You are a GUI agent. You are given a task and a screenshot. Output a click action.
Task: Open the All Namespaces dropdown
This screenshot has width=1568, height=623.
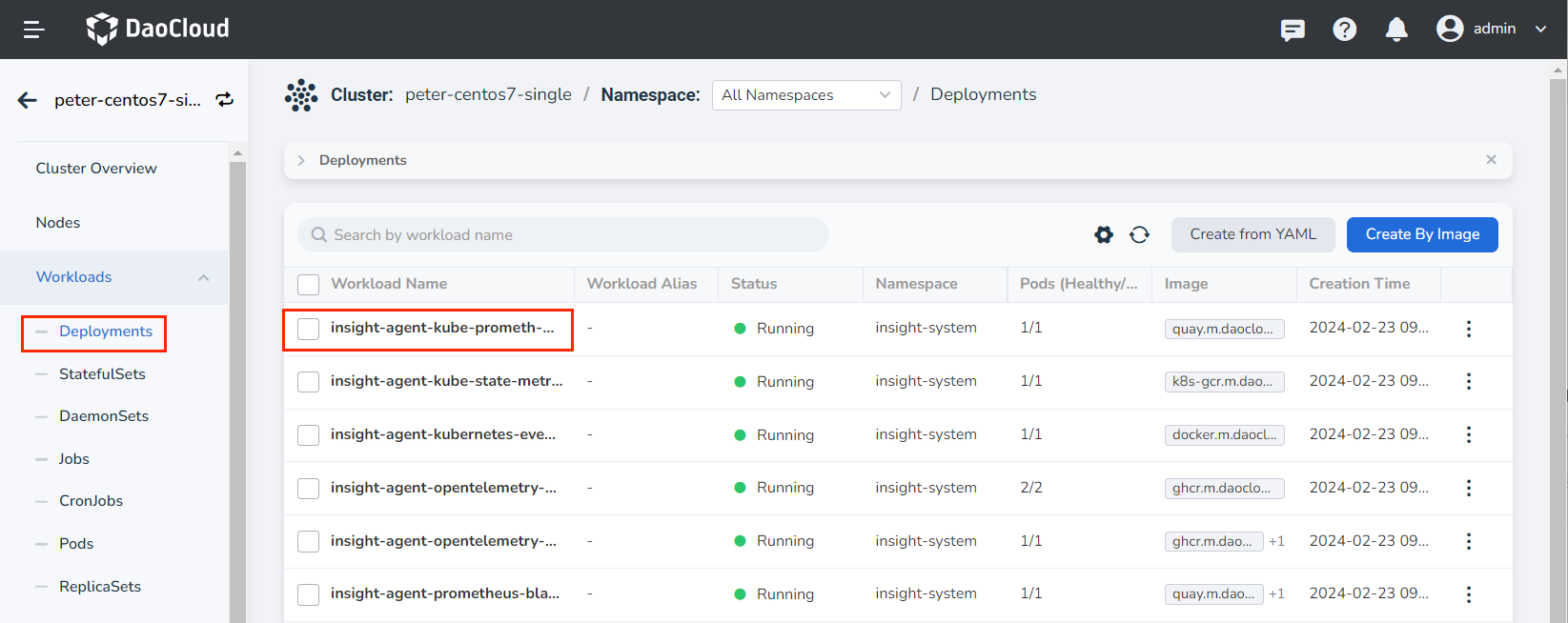[805, 95]
